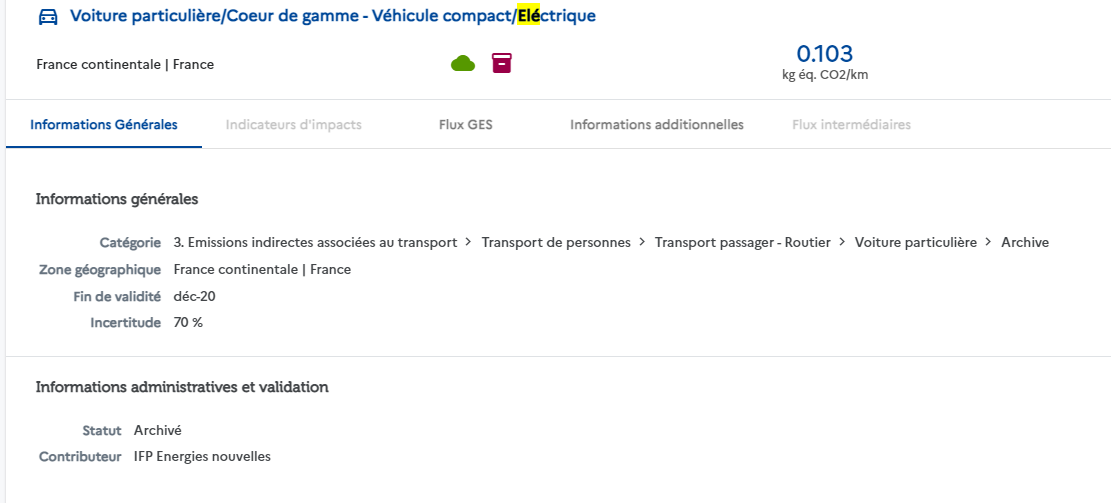Click the IFP Energies nouvelles contributor
This screenshot has width=1111, height=503.
[202, 457]
